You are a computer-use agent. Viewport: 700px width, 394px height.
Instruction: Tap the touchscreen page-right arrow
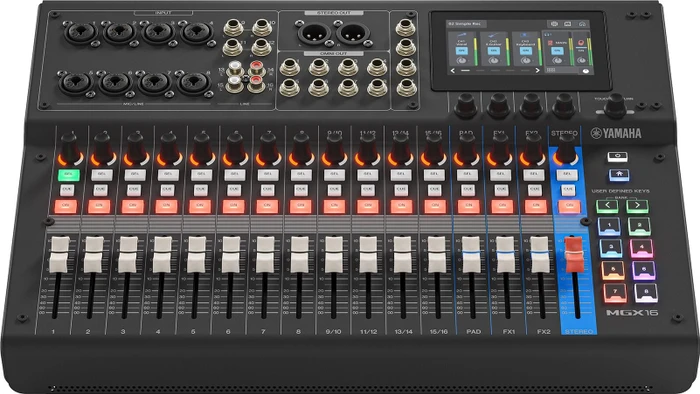(x=537, y=71)
